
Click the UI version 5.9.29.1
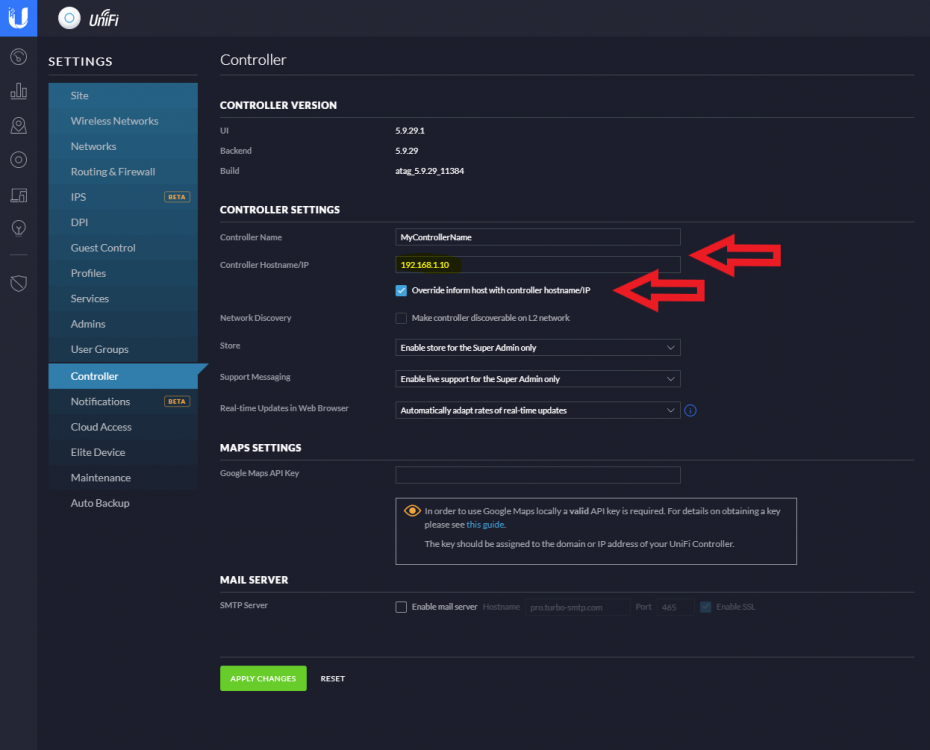(x=410, y=130)
